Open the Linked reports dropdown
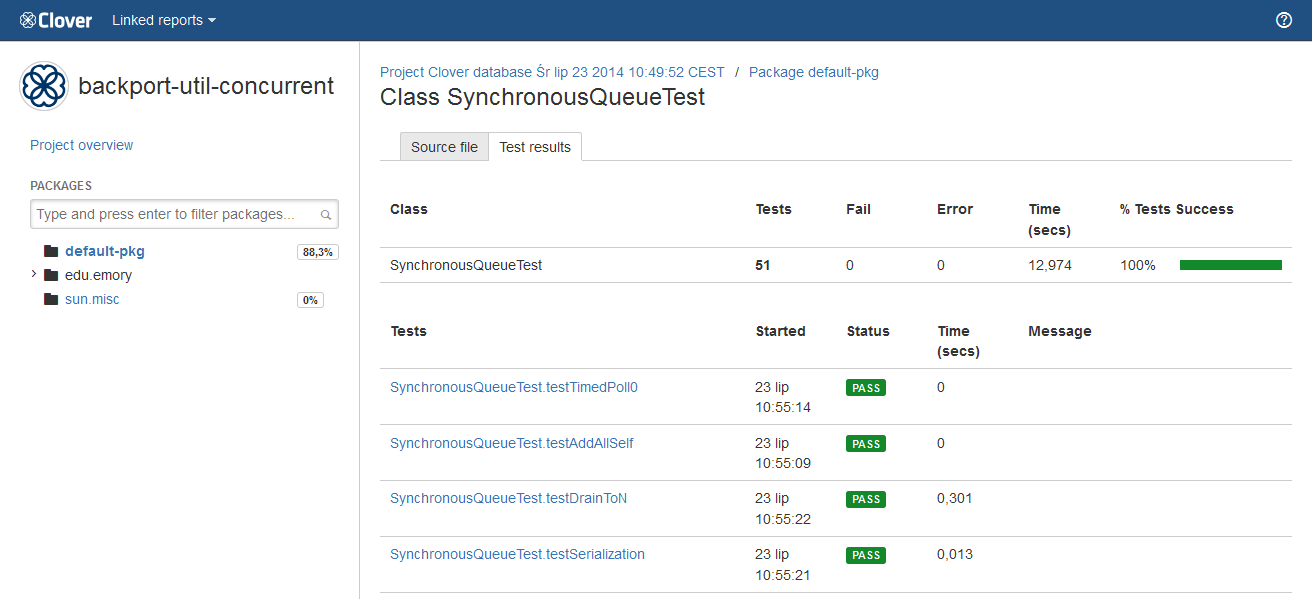The width and height of the screenshot is (1312, 599). (163, 20)
